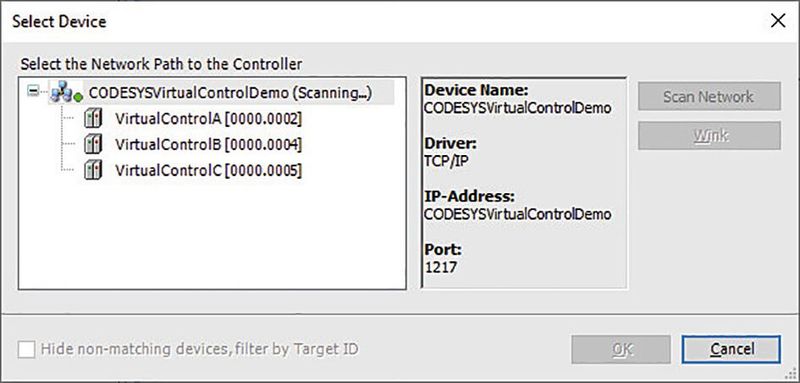Select CODESYSVirtualControlDemo (Scanning...) tree entry
The width and height of the screenshot is (800, 383).
[x=230, y=93]
